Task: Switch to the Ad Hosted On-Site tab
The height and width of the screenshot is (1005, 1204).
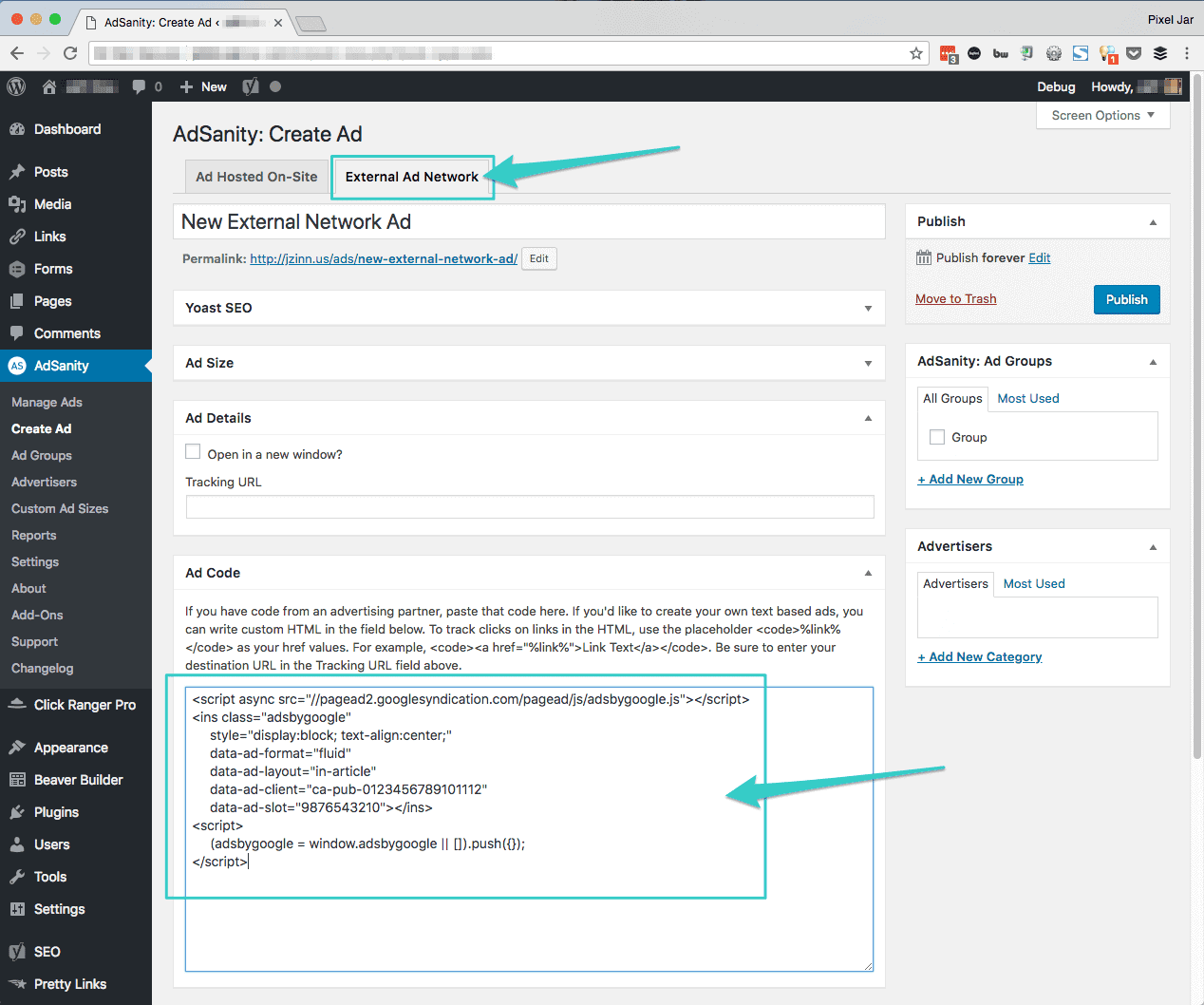Action: coord(256,177)
